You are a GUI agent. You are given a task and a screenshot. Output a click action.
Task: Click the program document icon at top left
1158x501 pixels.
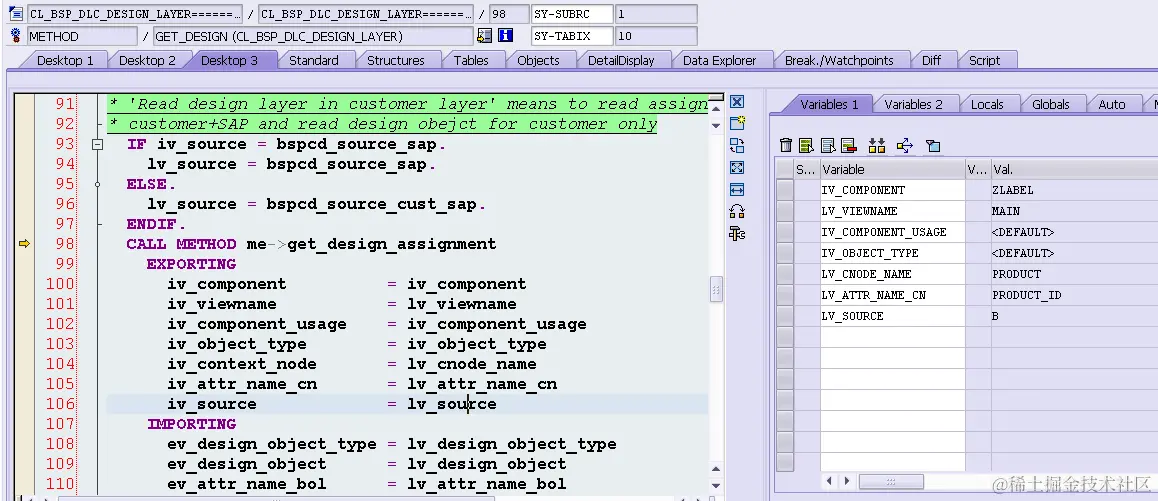click(16, 14)
